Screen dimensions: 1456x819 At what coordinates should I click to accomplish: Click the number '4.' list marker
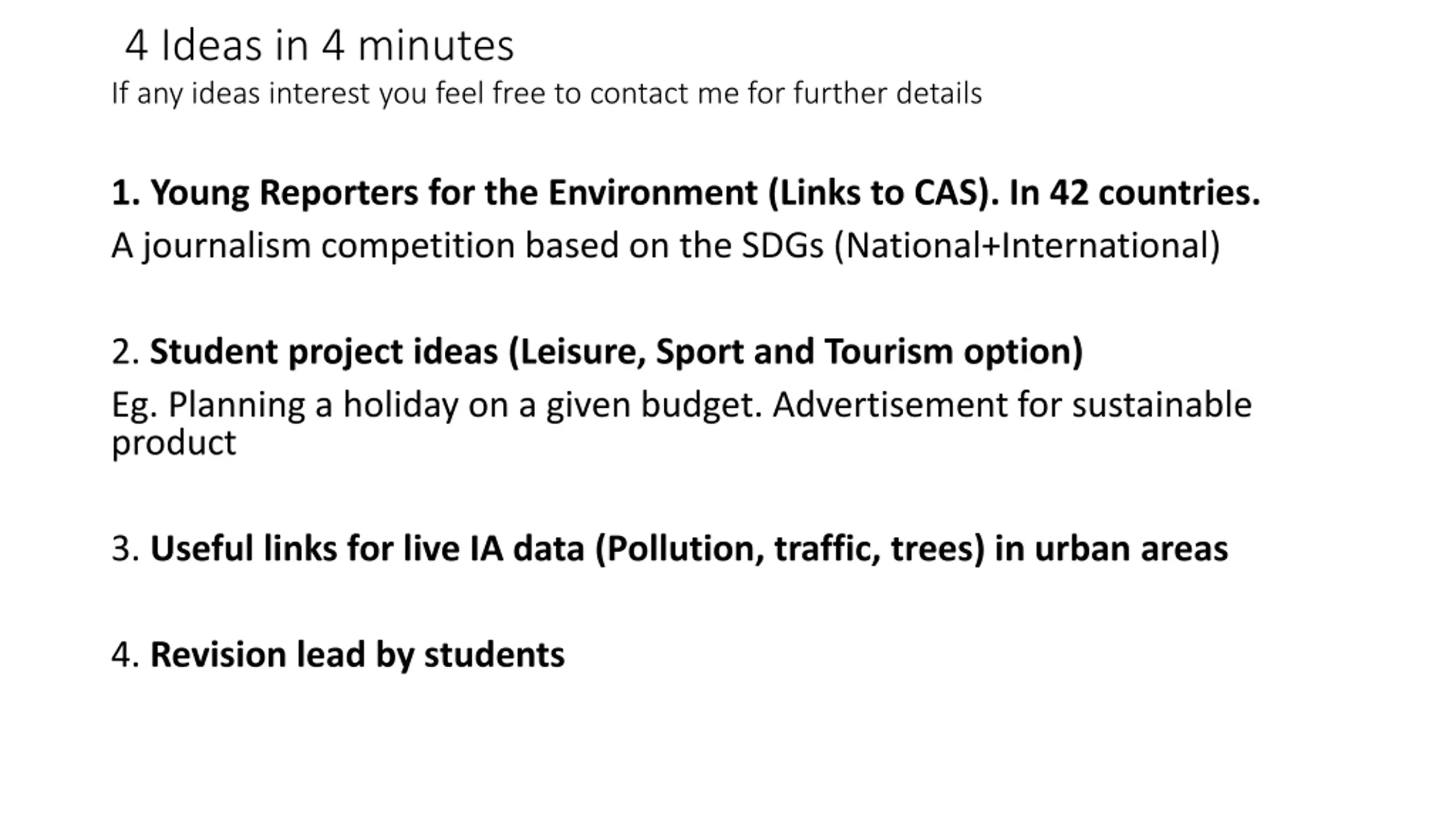click(x=126, y=655)
